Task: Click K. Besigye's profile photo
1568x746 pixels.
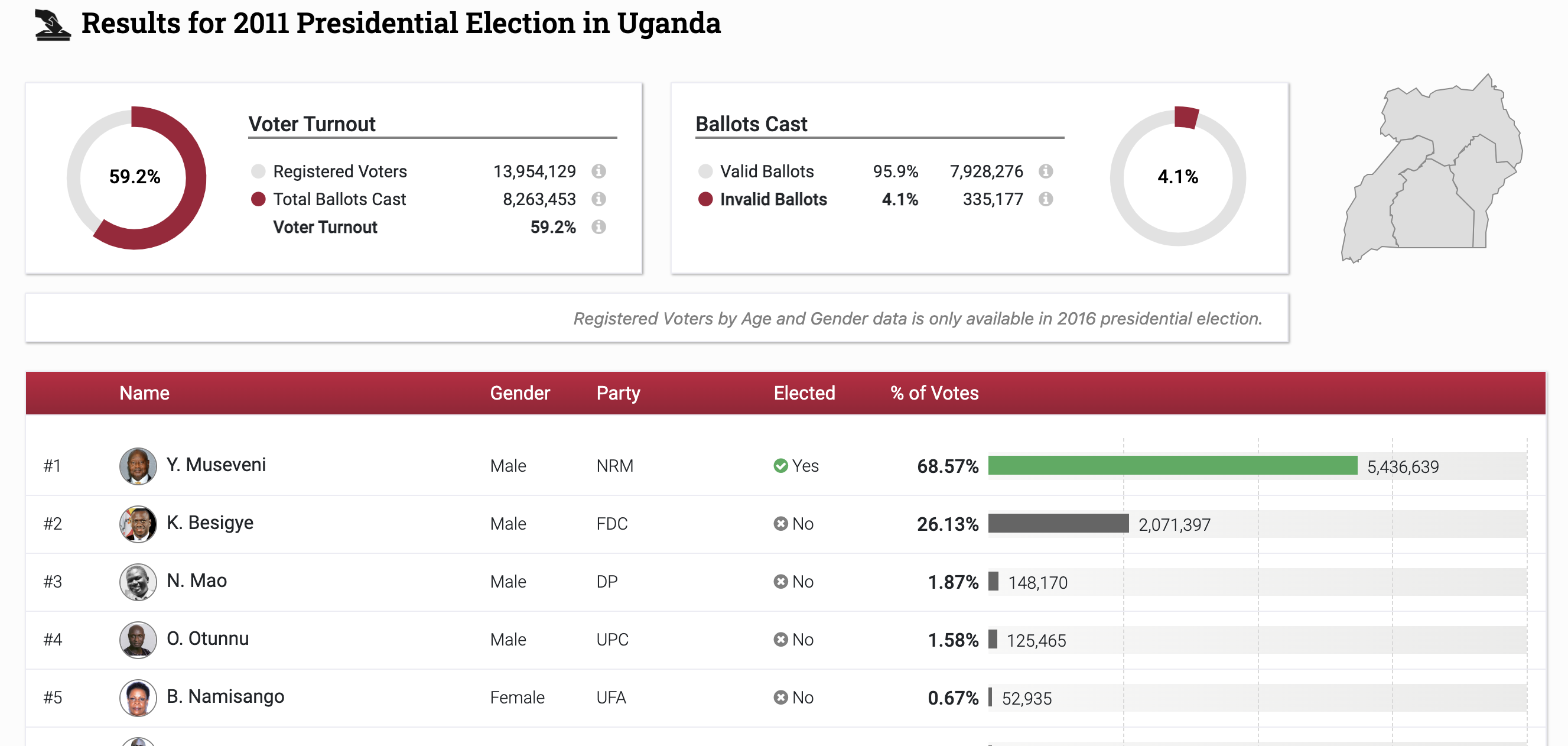Action: coord(138,523)
